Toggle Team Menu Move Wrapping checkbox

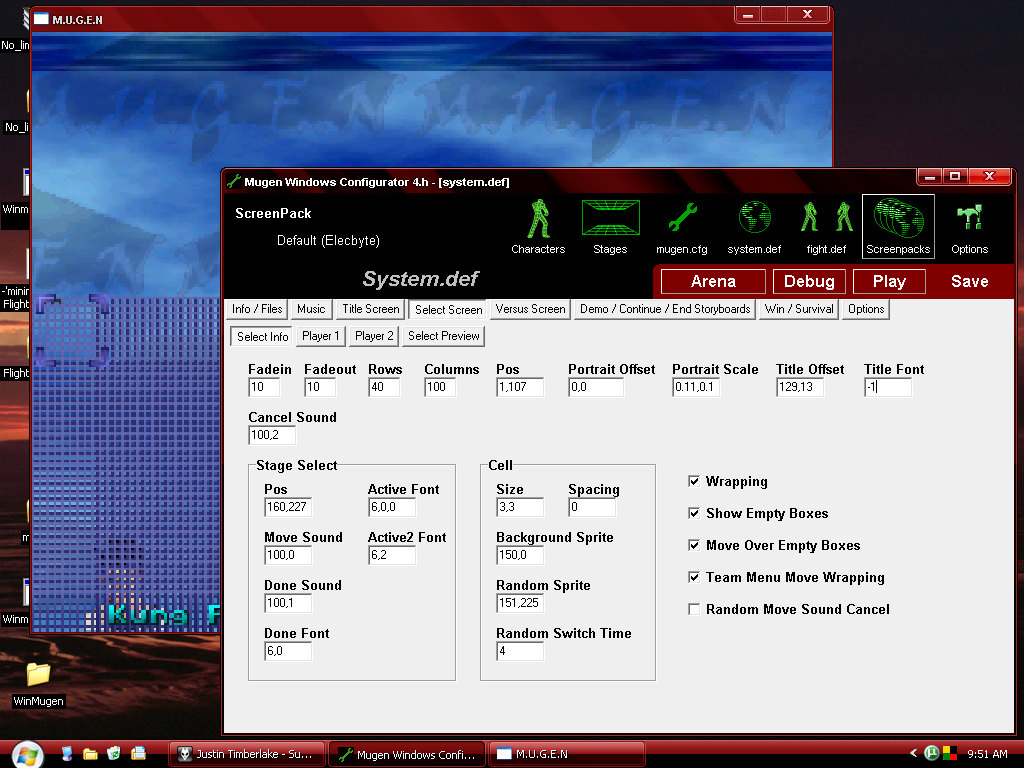[694, 577]
